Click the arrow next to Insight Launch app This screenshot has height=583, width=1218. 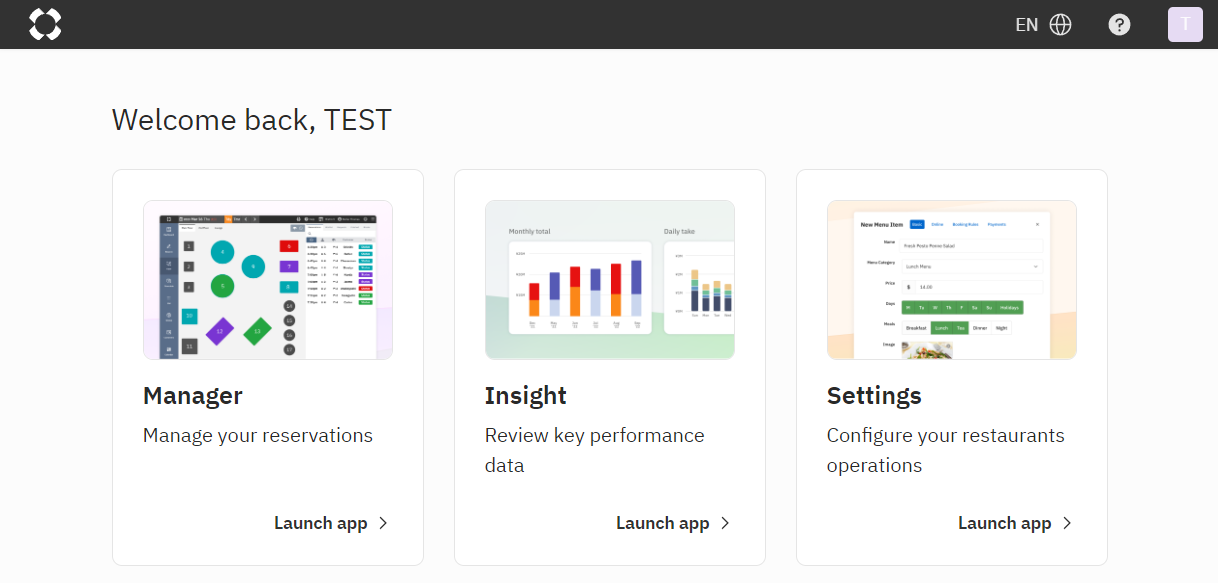click(x=725, y=523)
